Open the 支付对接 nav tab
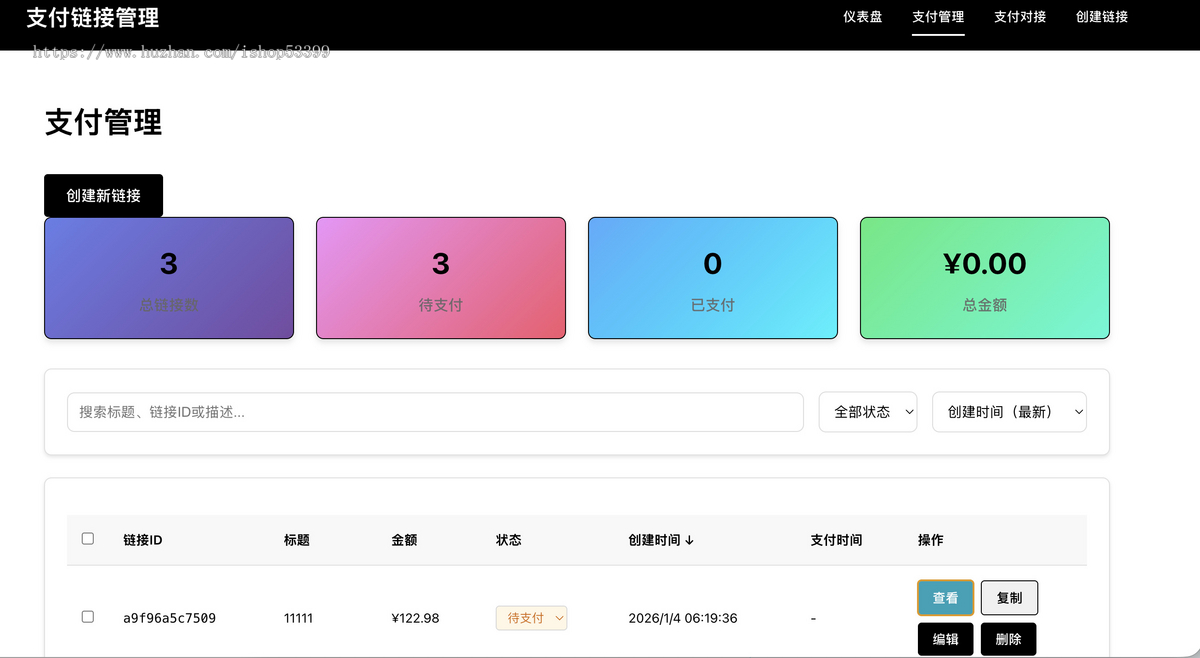1200x658 pixels. [x=1020, y=17]
